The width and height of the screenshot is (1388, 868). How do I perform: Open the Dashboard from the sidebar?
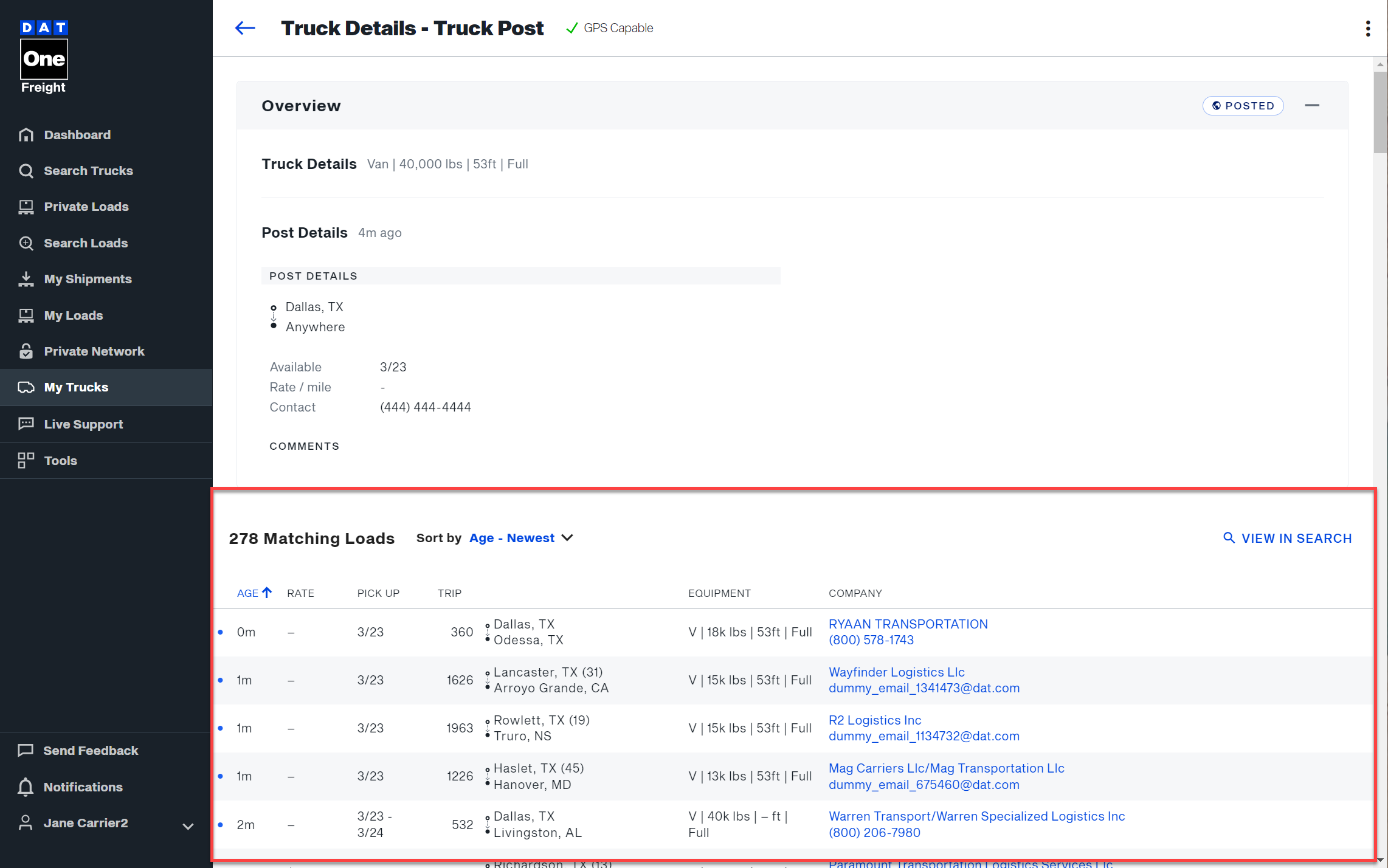coord(77,134)
